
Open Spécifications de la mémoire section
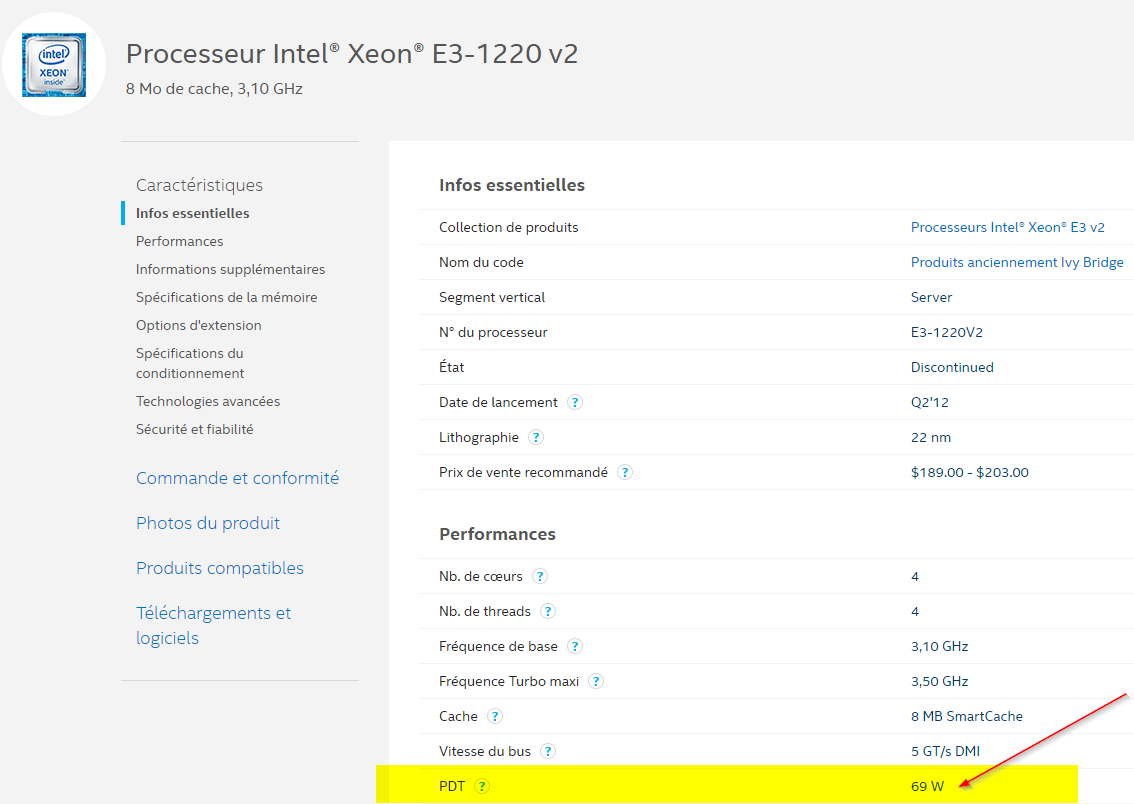pyautogui.click(x=226, y=297)
